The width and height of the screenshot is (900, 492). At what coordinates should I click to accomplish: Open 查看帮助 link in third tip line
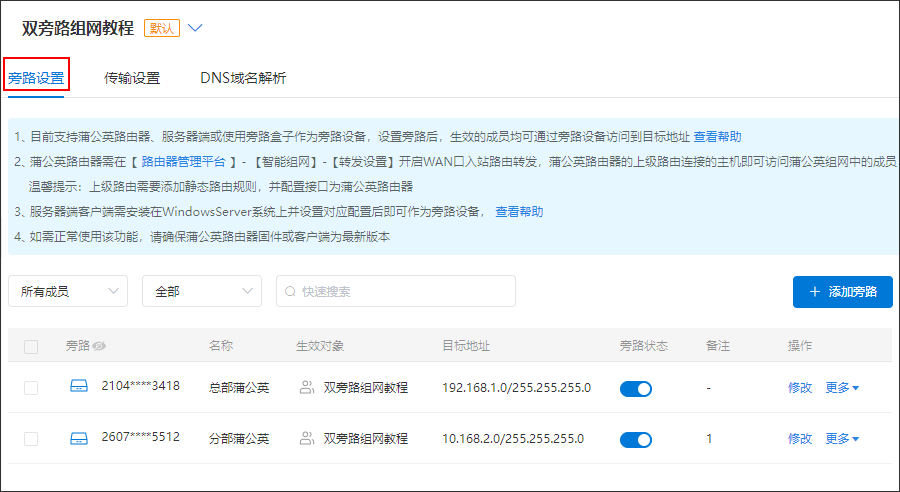519,212
